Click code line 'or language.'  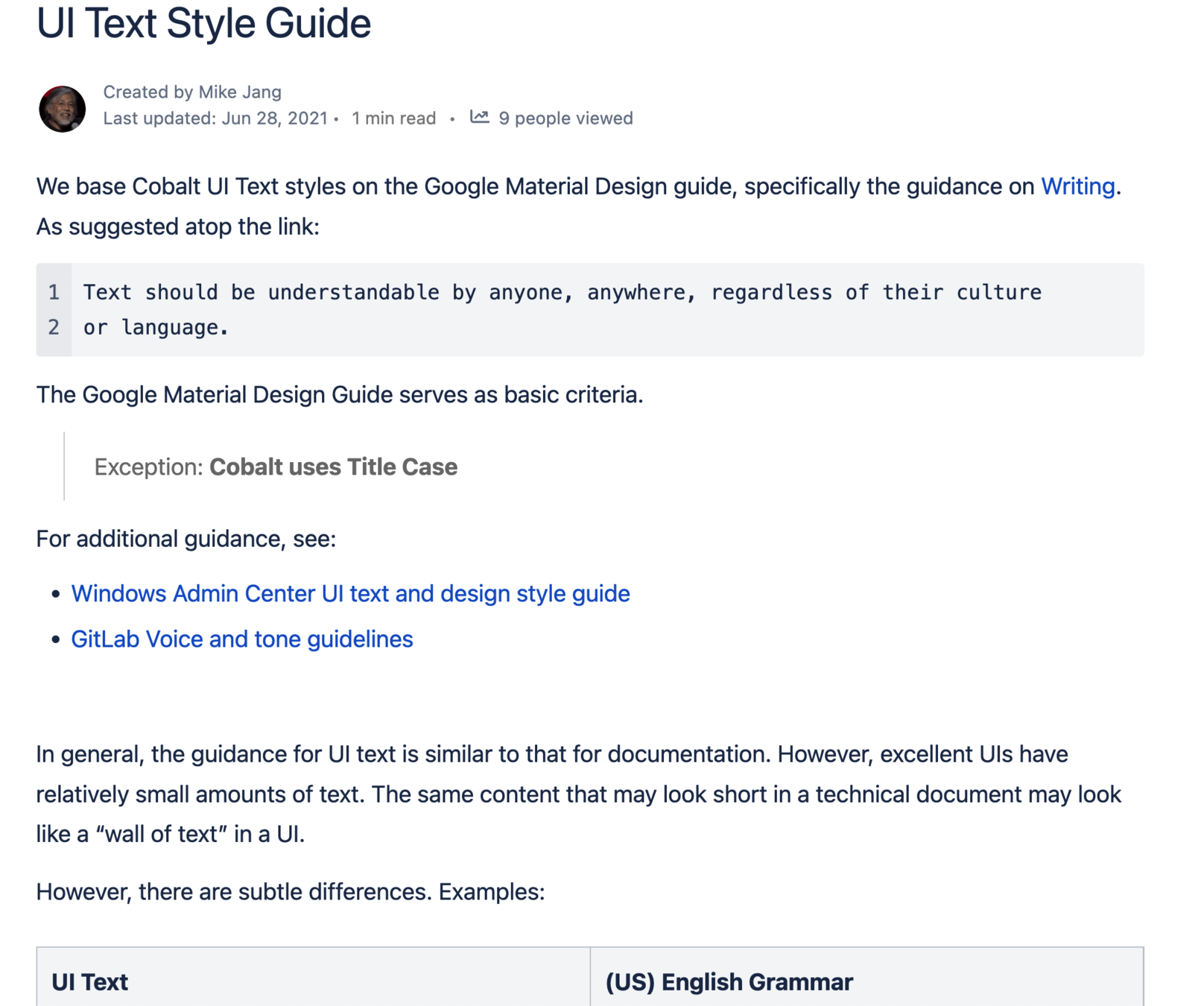click(156, 327)
